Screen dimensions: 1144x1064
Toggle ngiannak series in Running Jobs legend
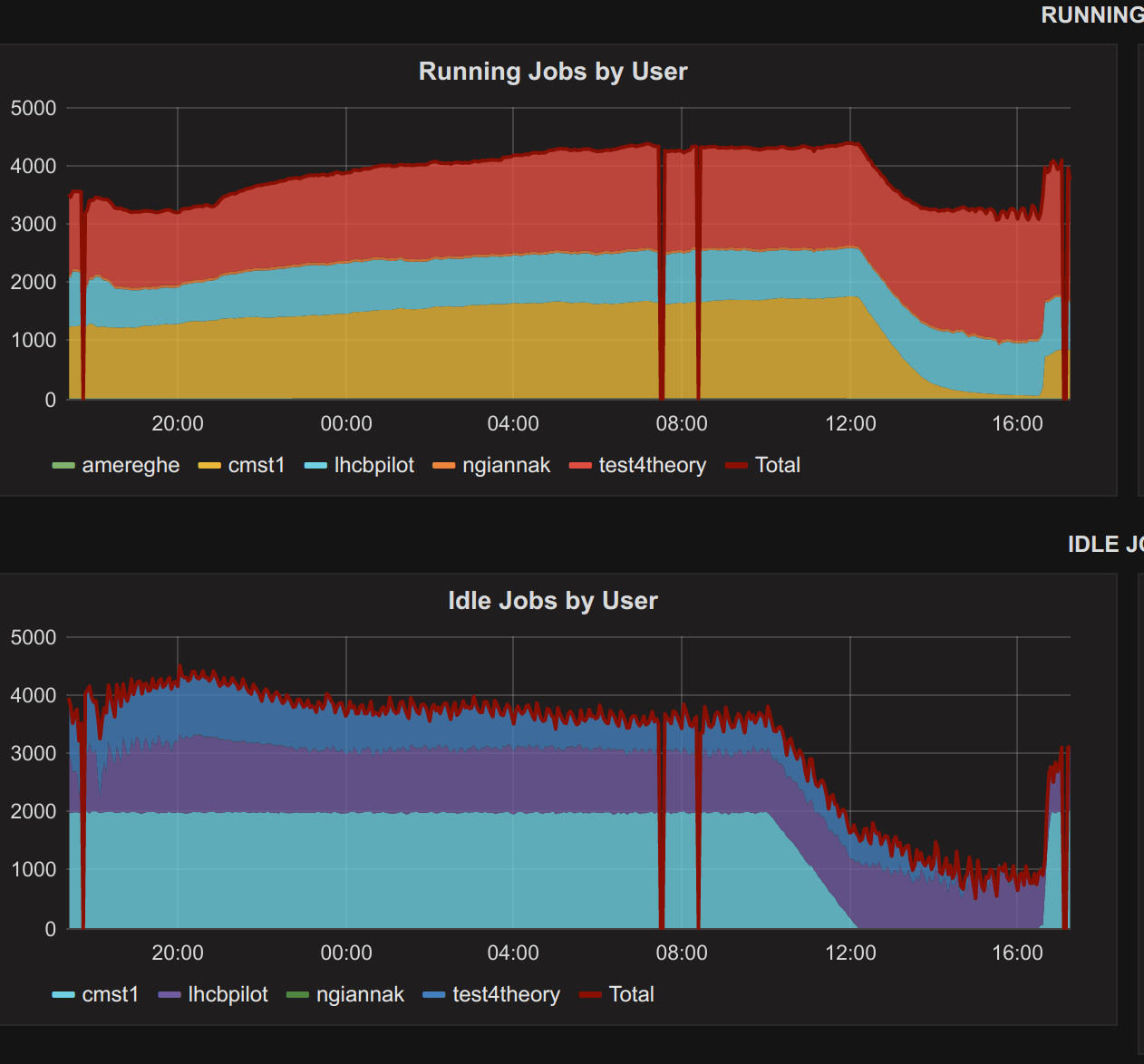506,466
